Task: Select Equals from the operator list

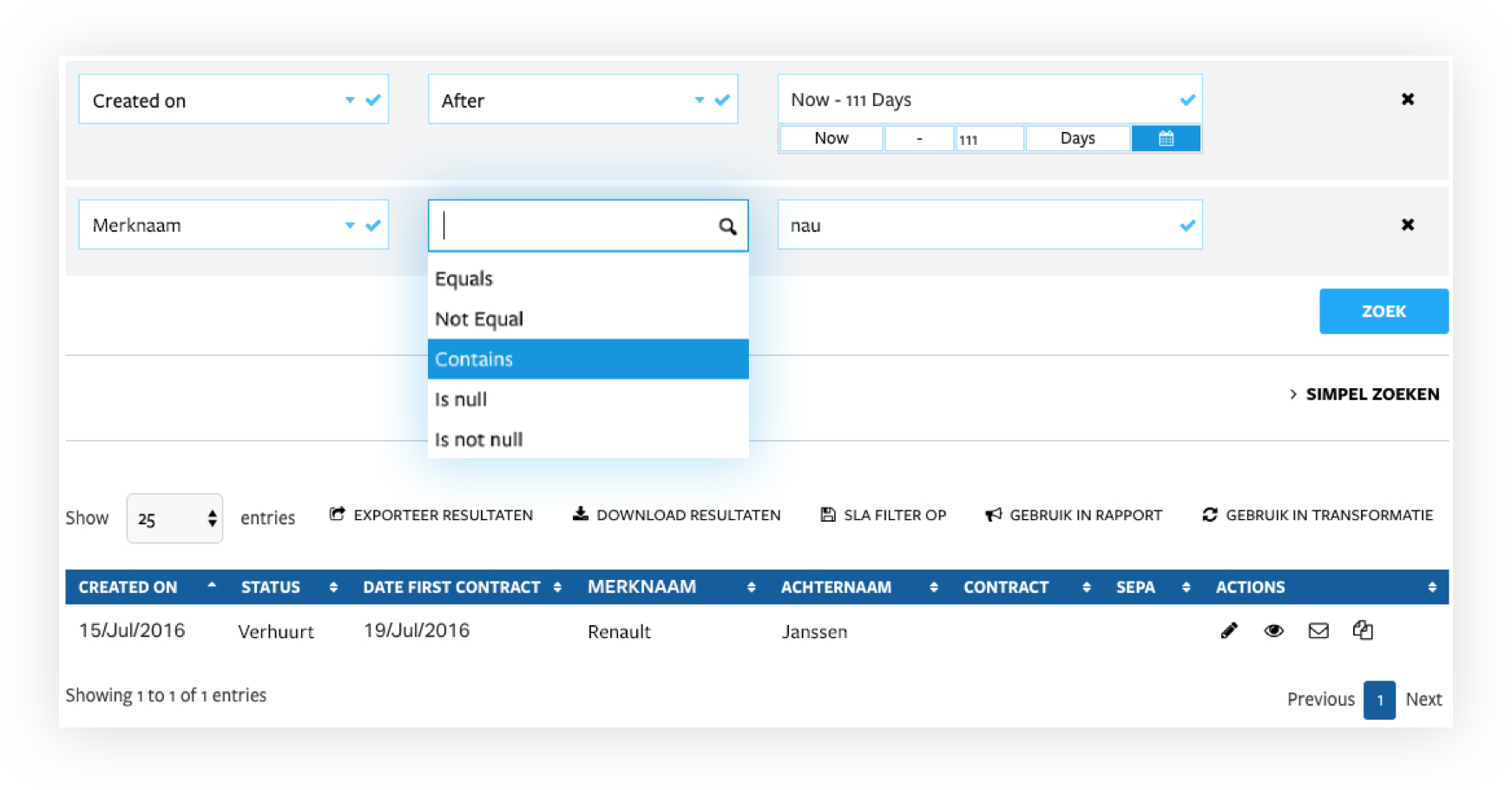Action: [588, 279]
